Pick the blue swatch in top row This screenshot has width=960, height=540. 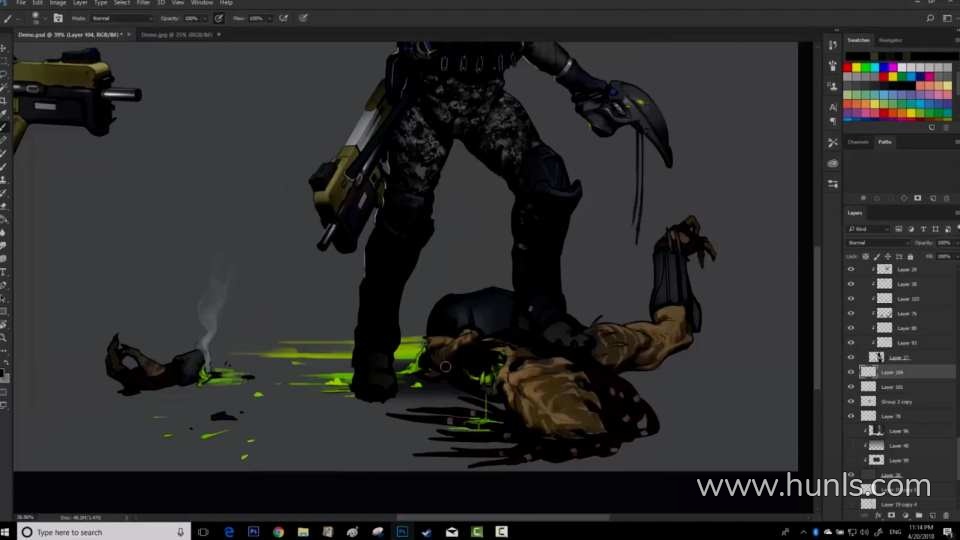(x=884, y=67)
